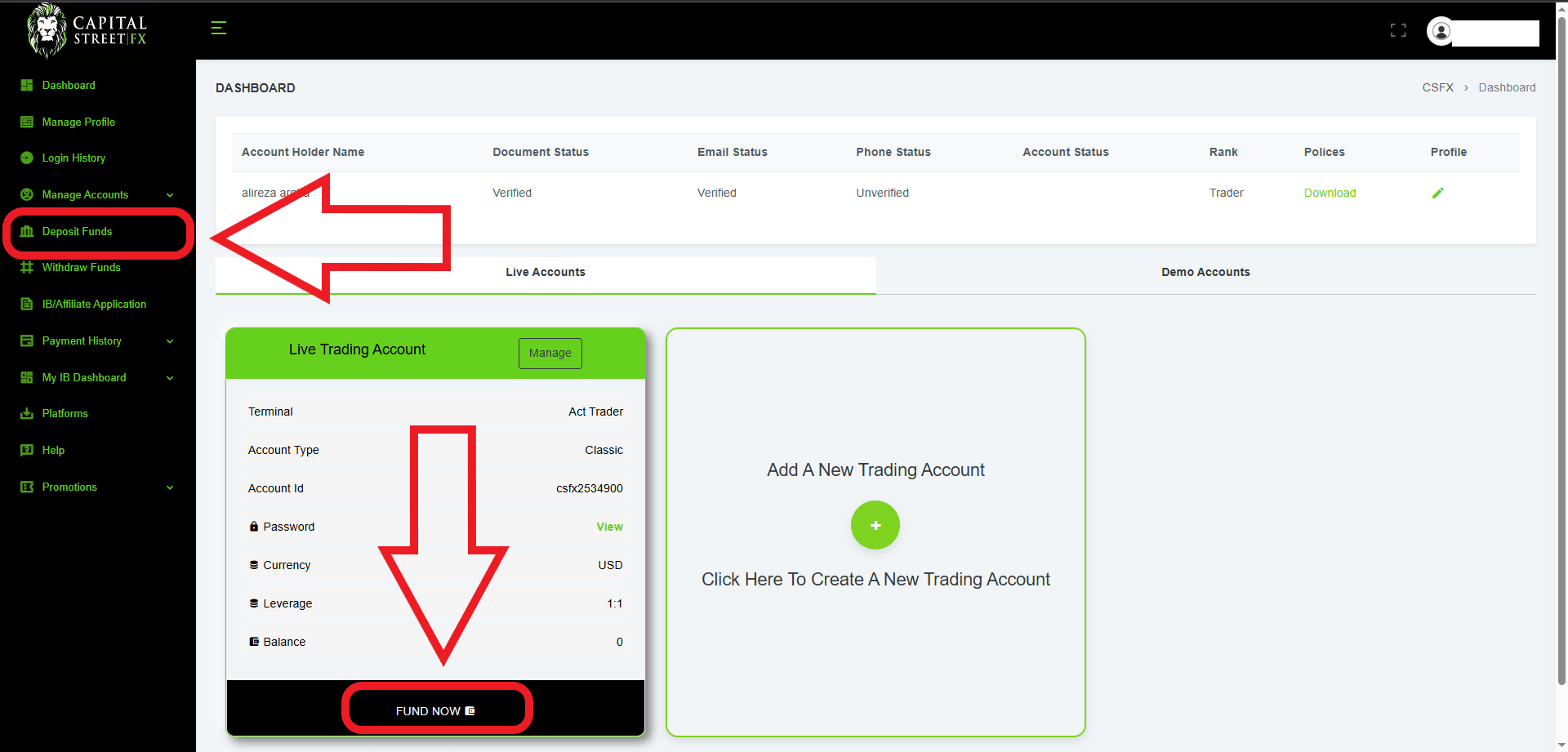This screenshot has height=752, width=1568.
Task: Switch to the Live Accounts tab
Action: point(546,273)
